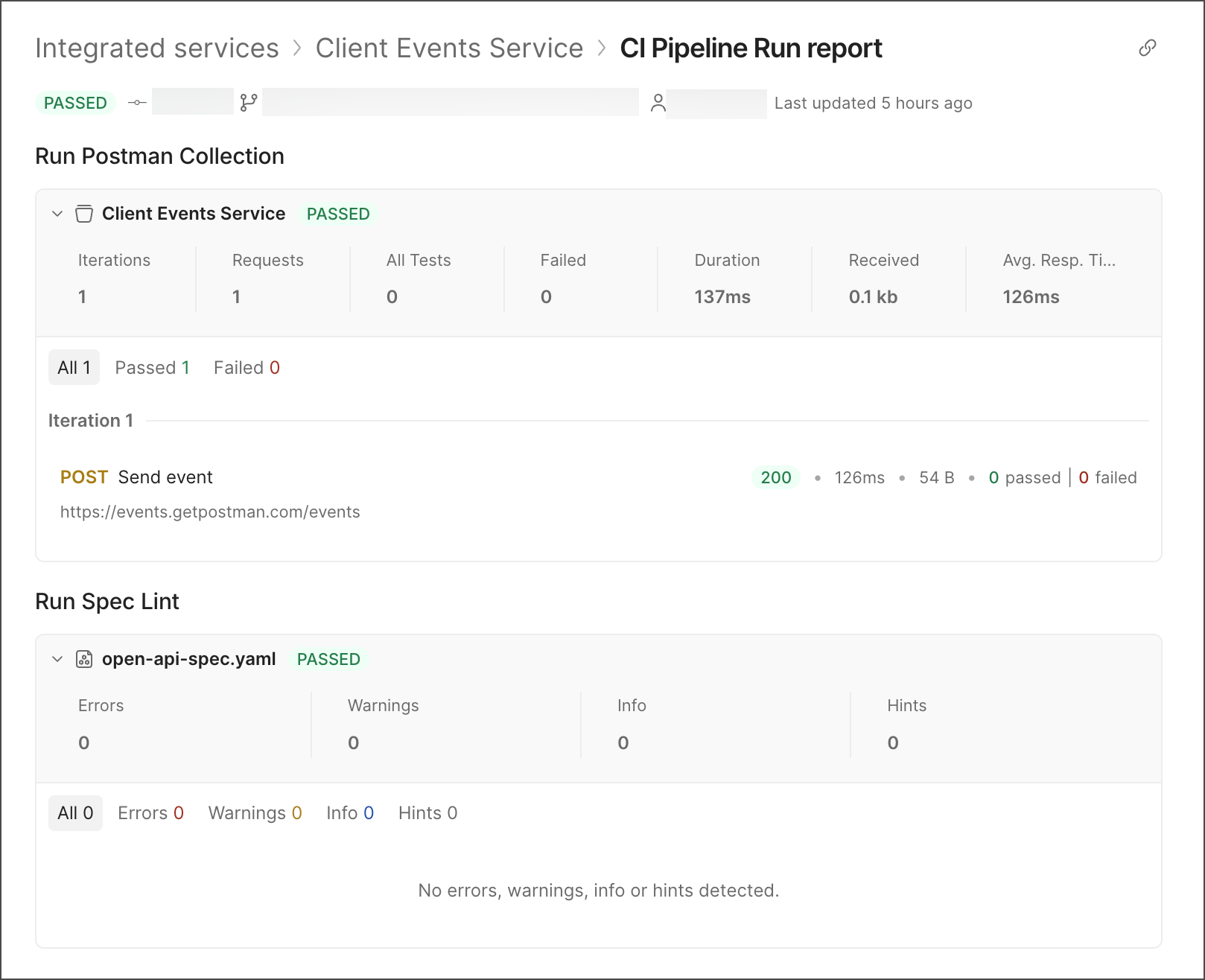Screen dimensions: 1205x980
Task: Click the Run Spec Lint heading
Action: (107, 601)
